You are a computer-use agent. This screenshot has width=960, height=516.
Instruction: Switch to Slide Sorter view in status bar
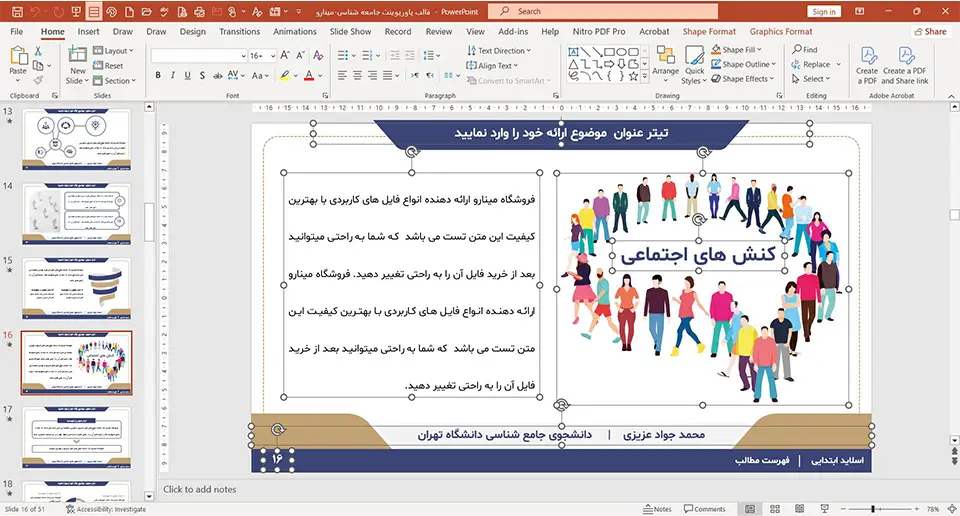[x=774, y=509]
